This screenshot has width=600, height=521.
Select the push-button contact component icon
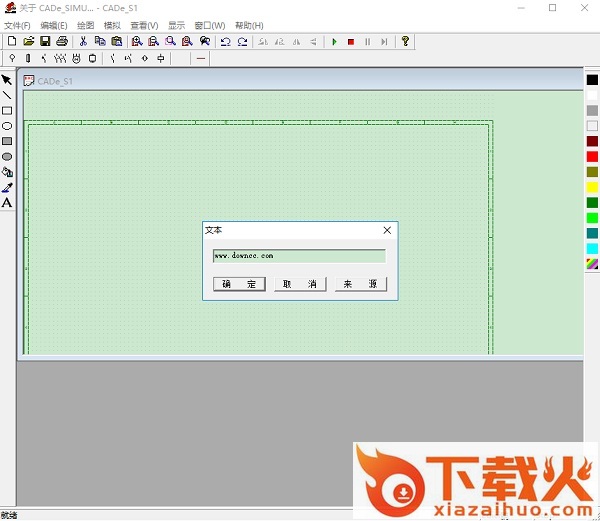[x=128, y=58]
